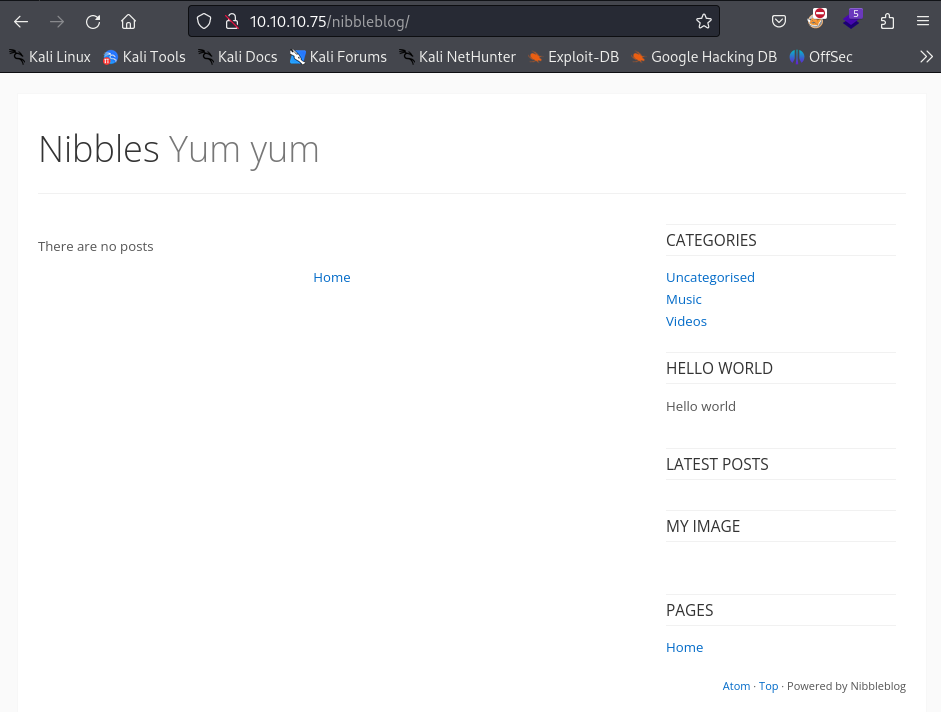Image resolution: width=941 pixels, height=712 pixels.
Task: Open the Exploit-DB bookmark
Action: point(573,57)
